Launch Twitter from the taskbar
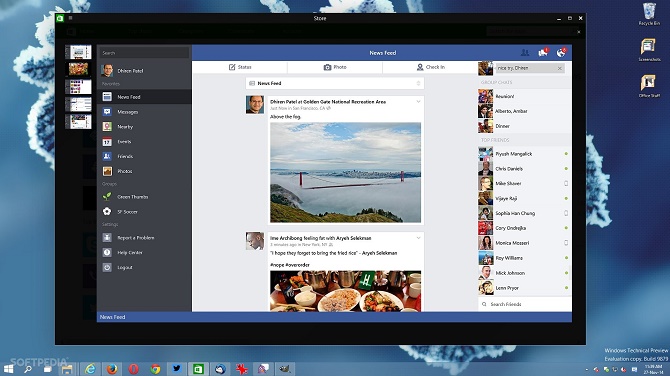 click(176, 368)
